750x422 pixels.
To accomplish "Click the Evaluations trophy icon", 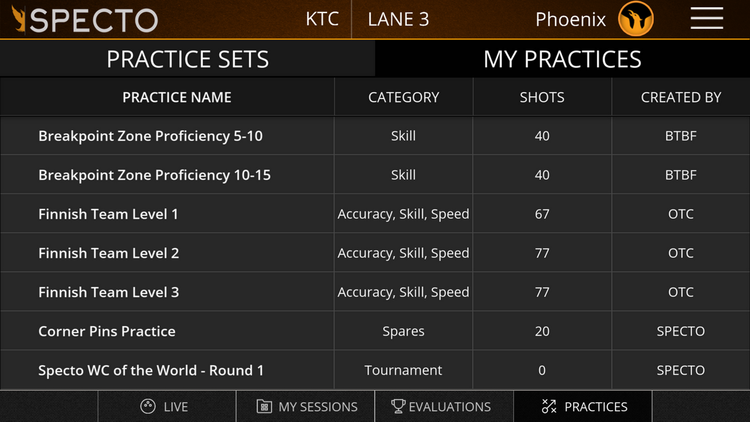I will (398, 407).
